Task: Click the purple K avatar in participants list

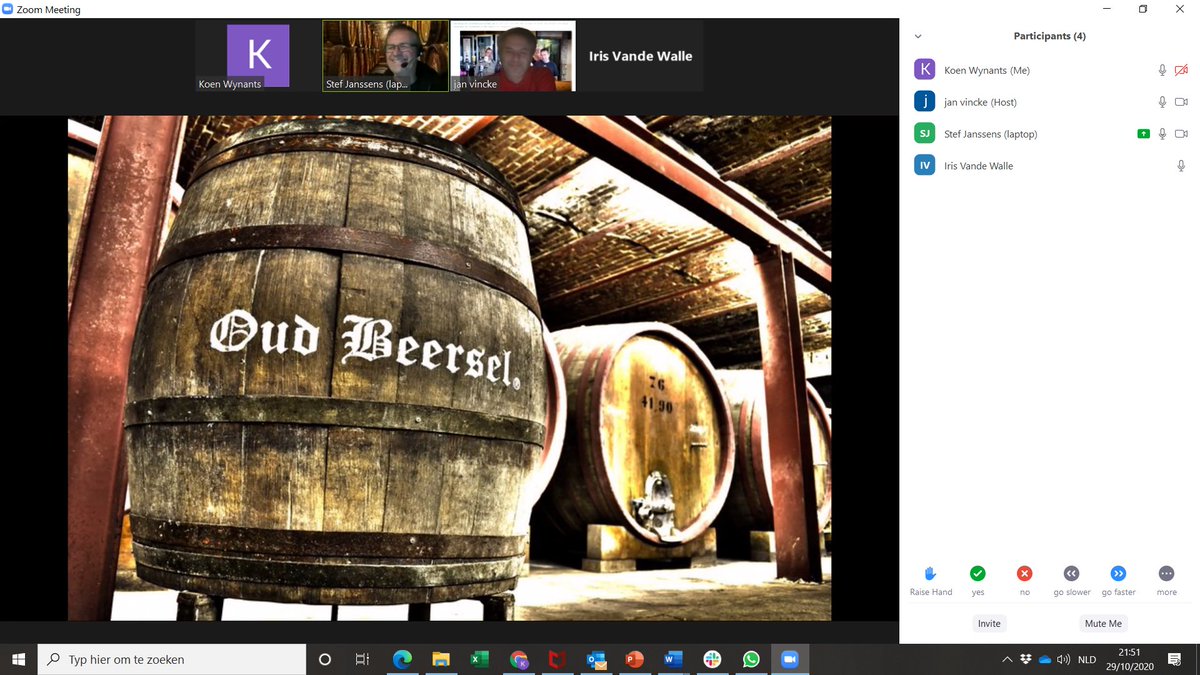Action: click(925, 70)
